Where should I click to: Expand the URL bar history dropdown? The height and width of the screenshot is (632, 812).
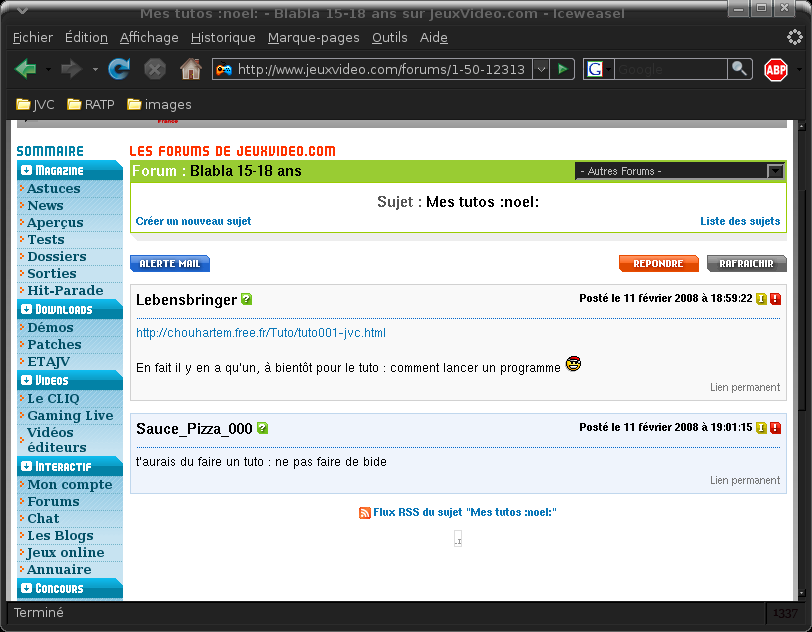tap(541, 69)
